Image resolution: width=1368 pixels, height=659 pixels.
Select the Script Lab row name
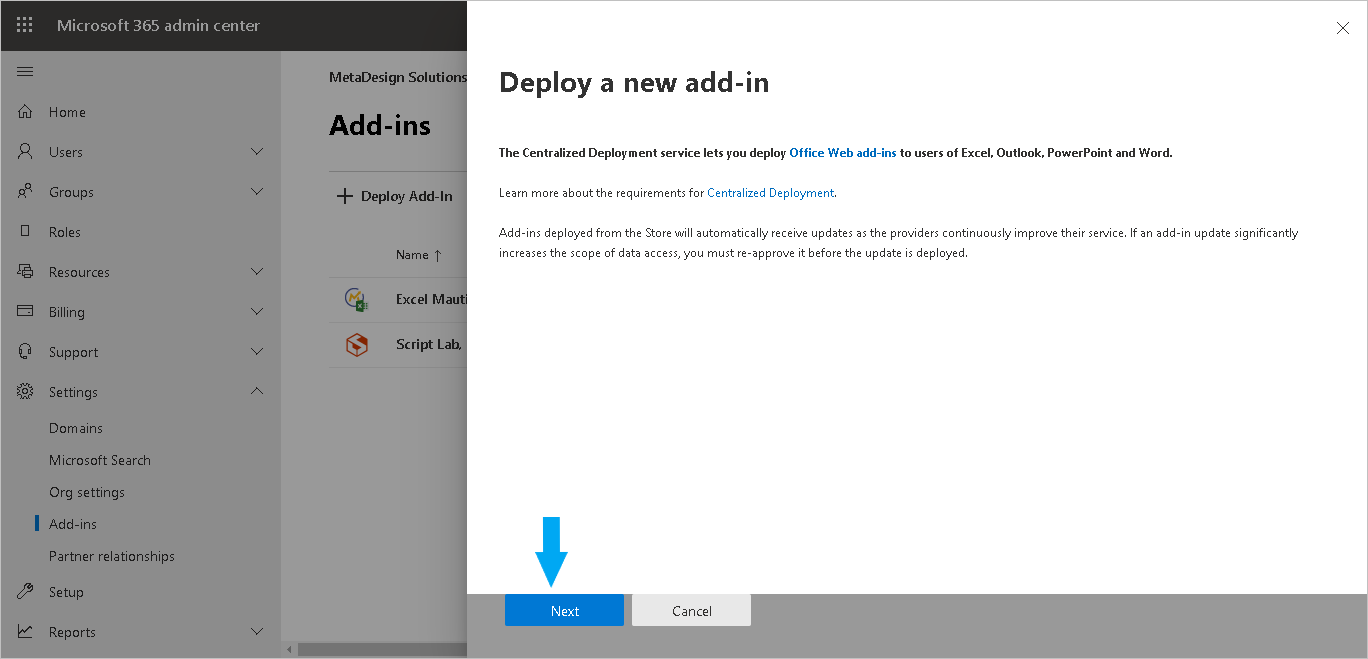(x=430, y=344)
